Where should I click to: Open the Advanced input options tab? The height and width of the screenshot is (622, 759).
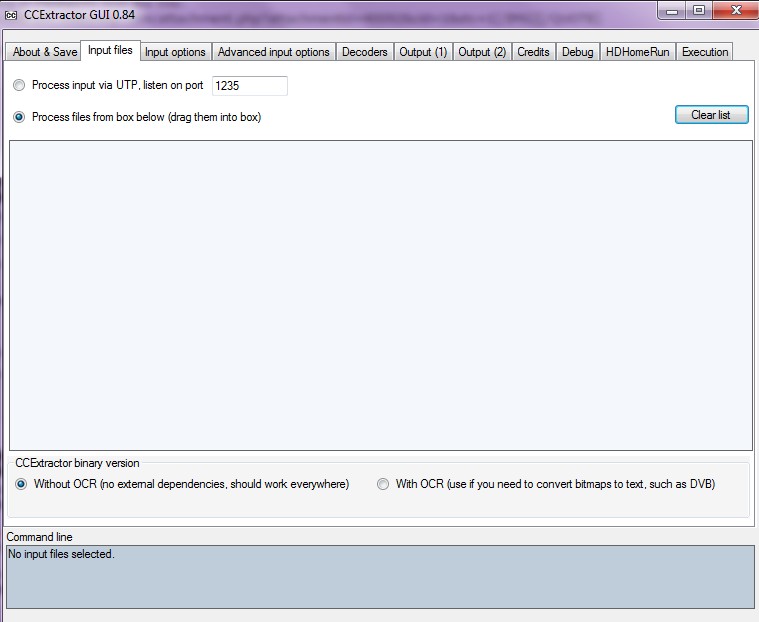(x=273, y=52)
